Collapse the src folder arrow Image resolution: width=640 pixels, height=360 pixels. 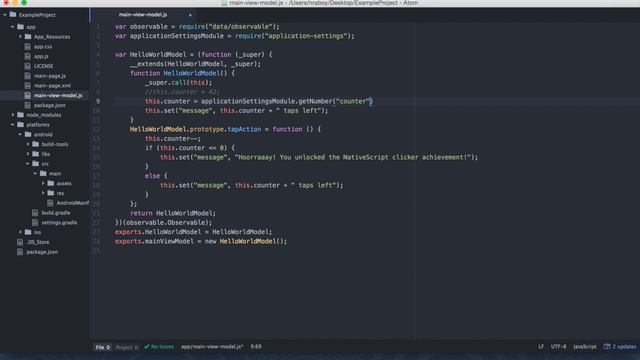28,164
